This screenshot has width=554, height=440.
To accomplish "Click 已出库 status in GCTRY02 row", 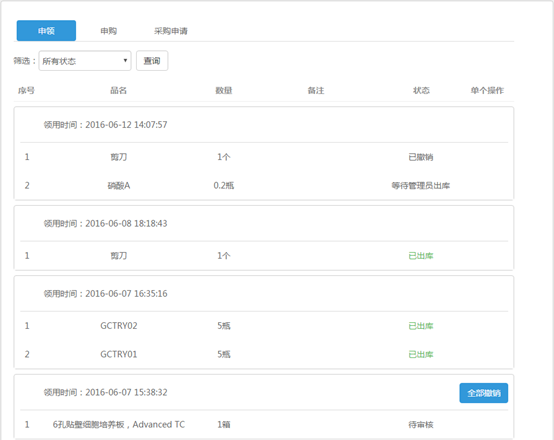I will coord(421,326).
